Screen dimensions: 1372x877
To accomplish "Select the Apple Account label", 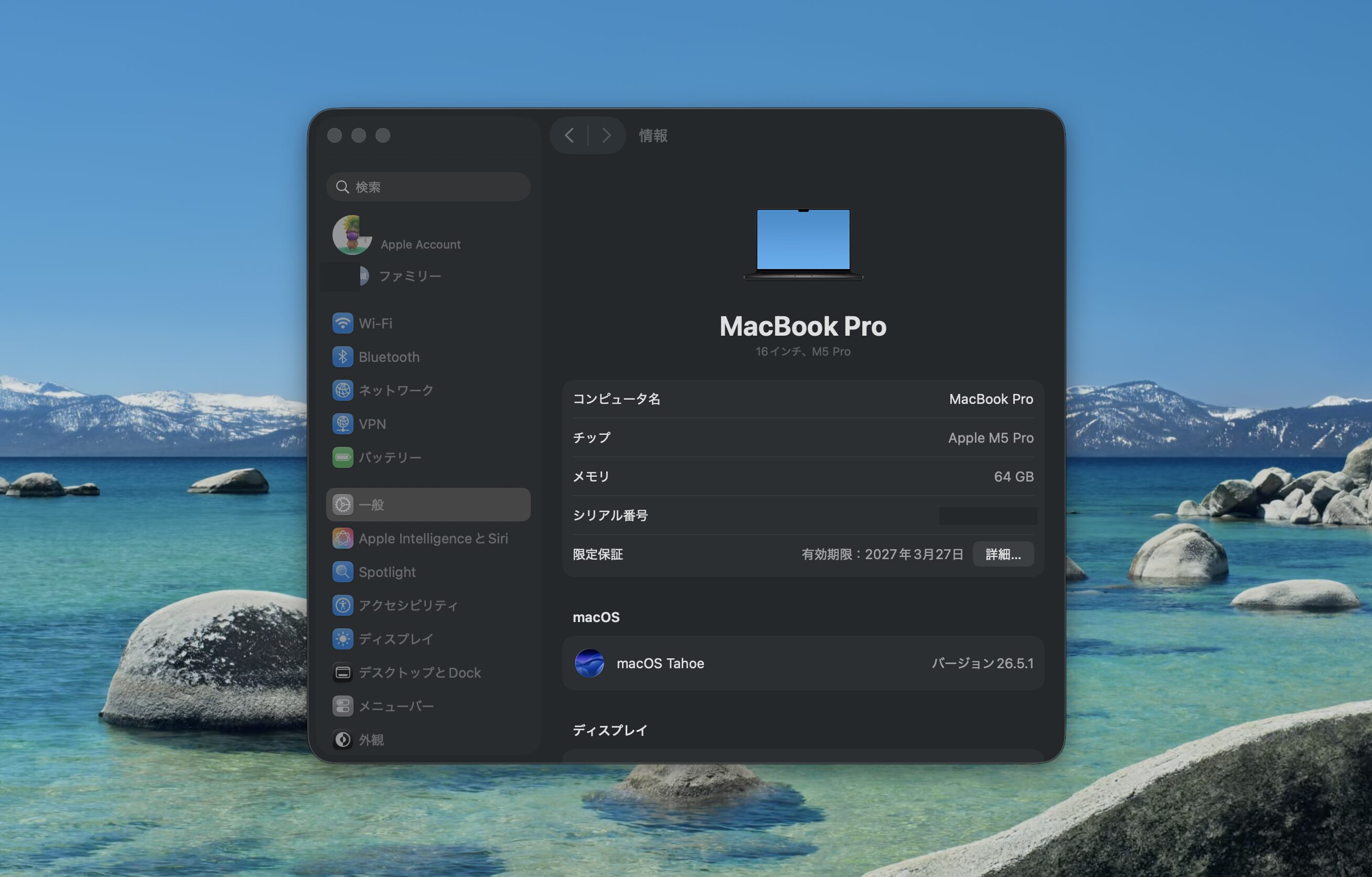I will coord(421,244).
